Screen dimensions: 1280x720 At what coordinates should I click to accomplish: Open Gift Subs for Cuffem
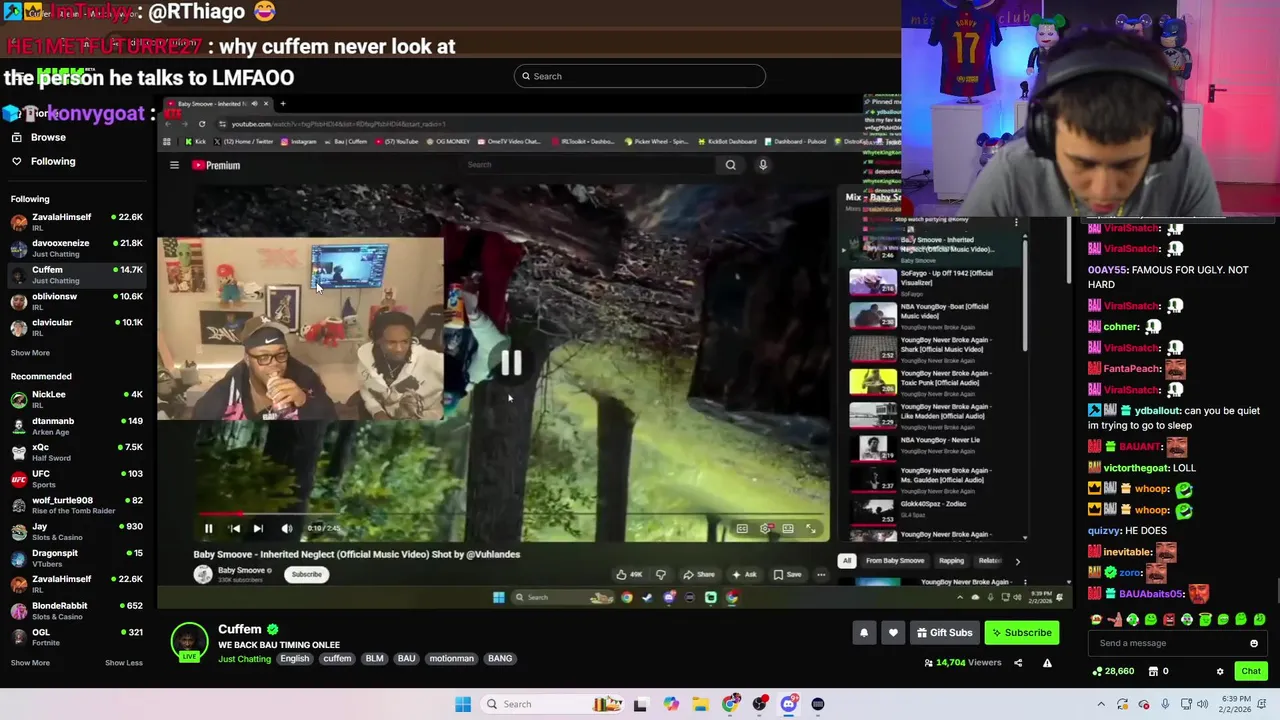point(944,633)
